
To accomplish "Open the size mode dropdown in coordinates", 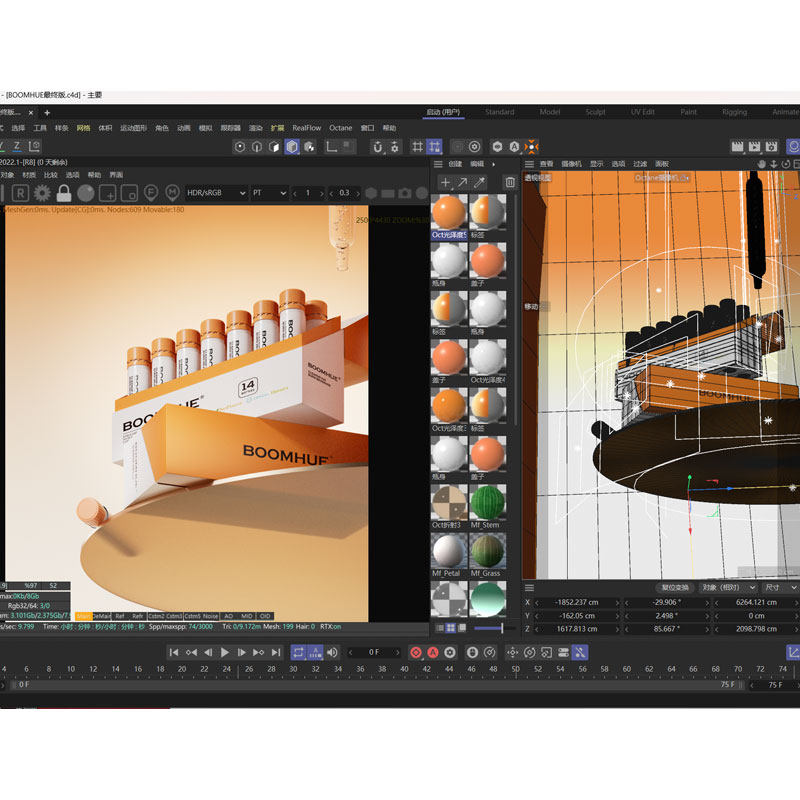I will tap(781, 588).
